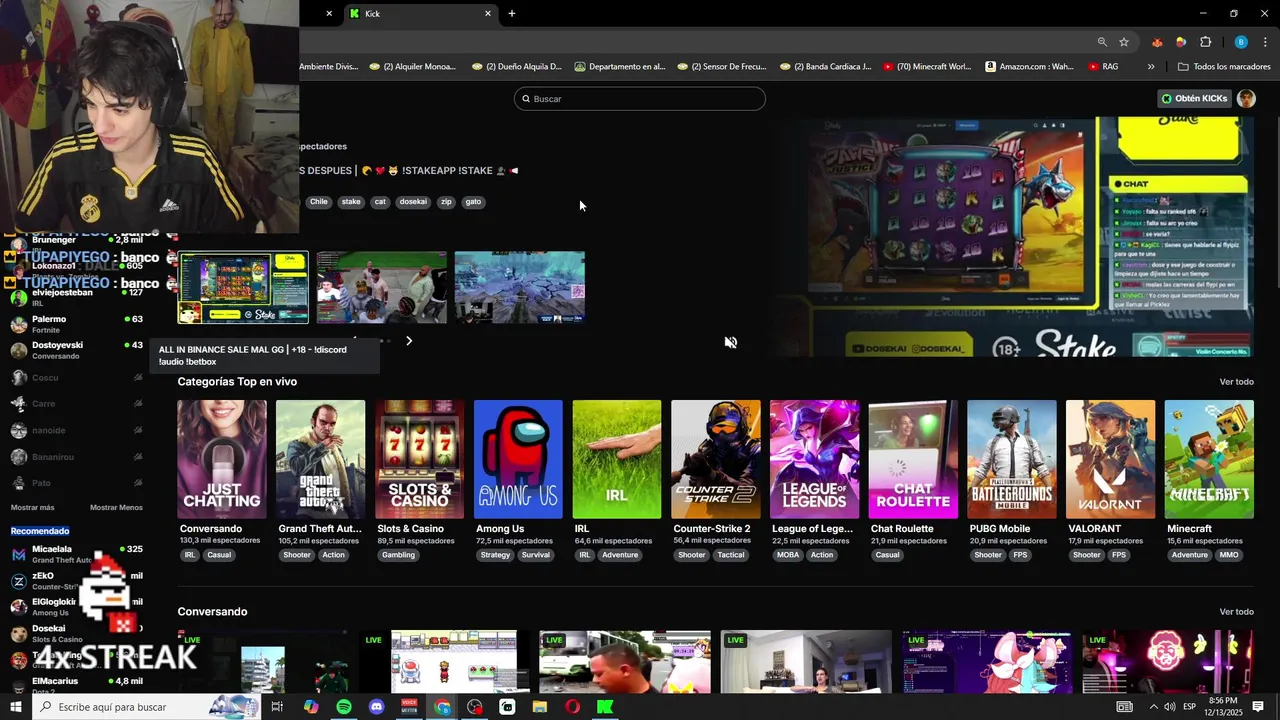Click MMO tag under Minecraft
1280x720 pixels.
pyautogui.click(x=1229, y=555)
